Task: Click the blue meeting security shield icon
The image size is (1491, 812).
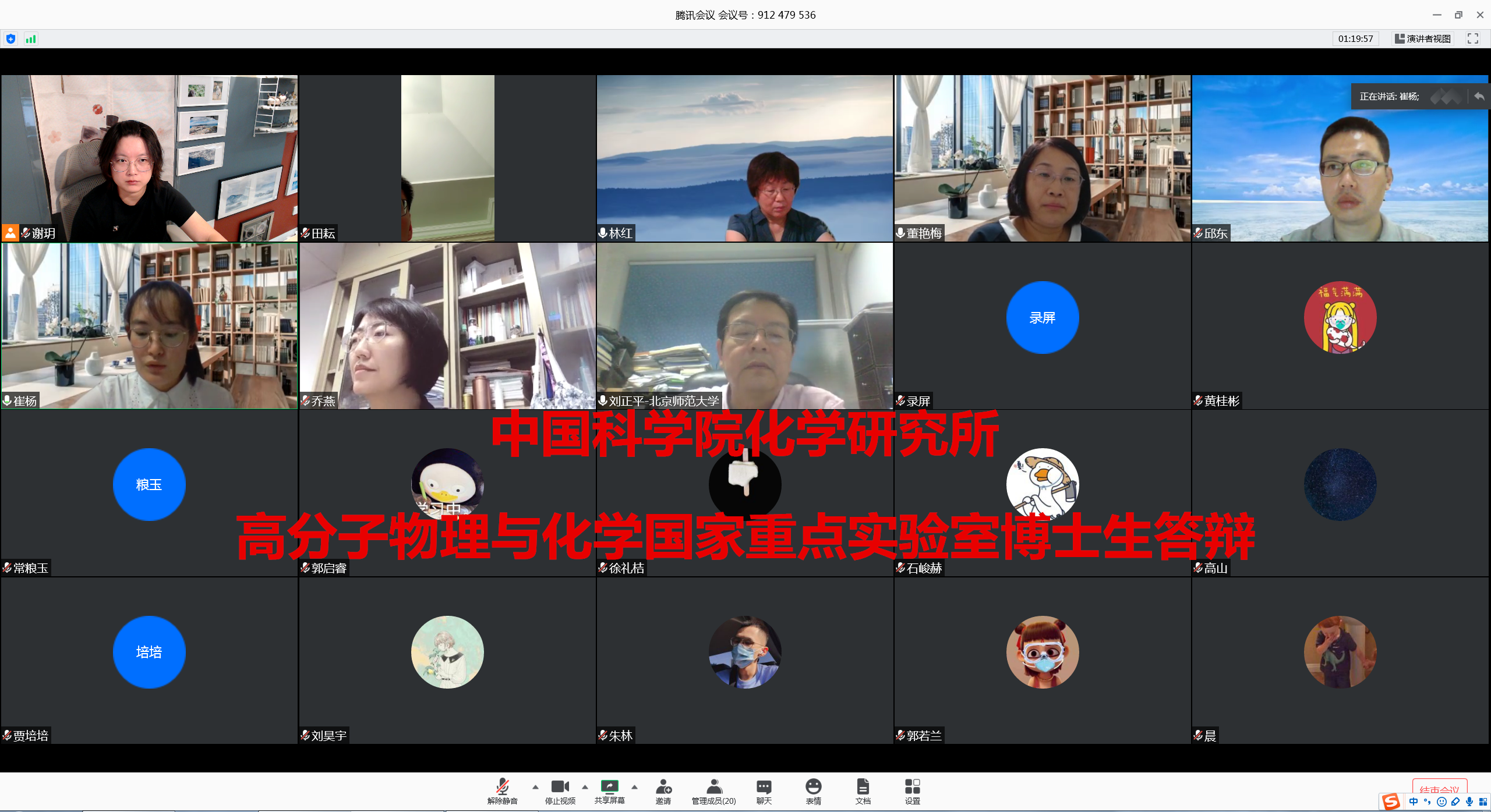Action: 10,39
